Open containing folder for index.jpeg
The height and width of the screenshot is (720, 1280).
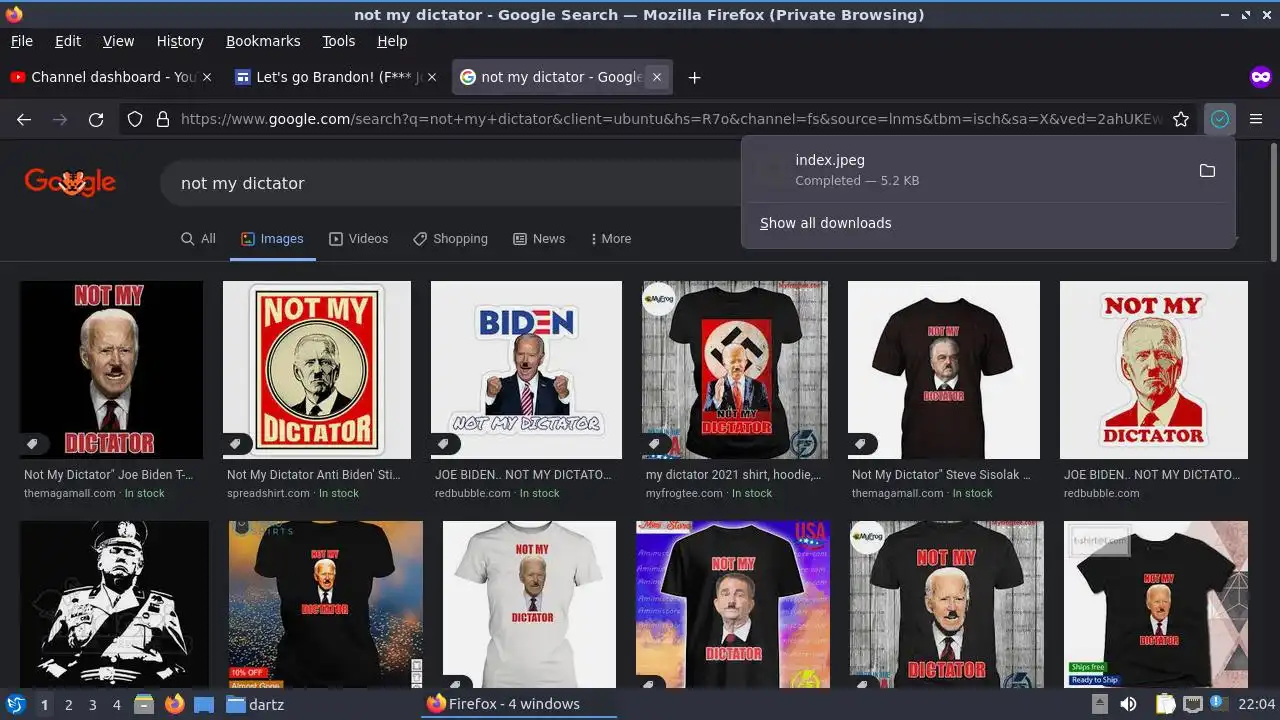(x=1207, y=171)
